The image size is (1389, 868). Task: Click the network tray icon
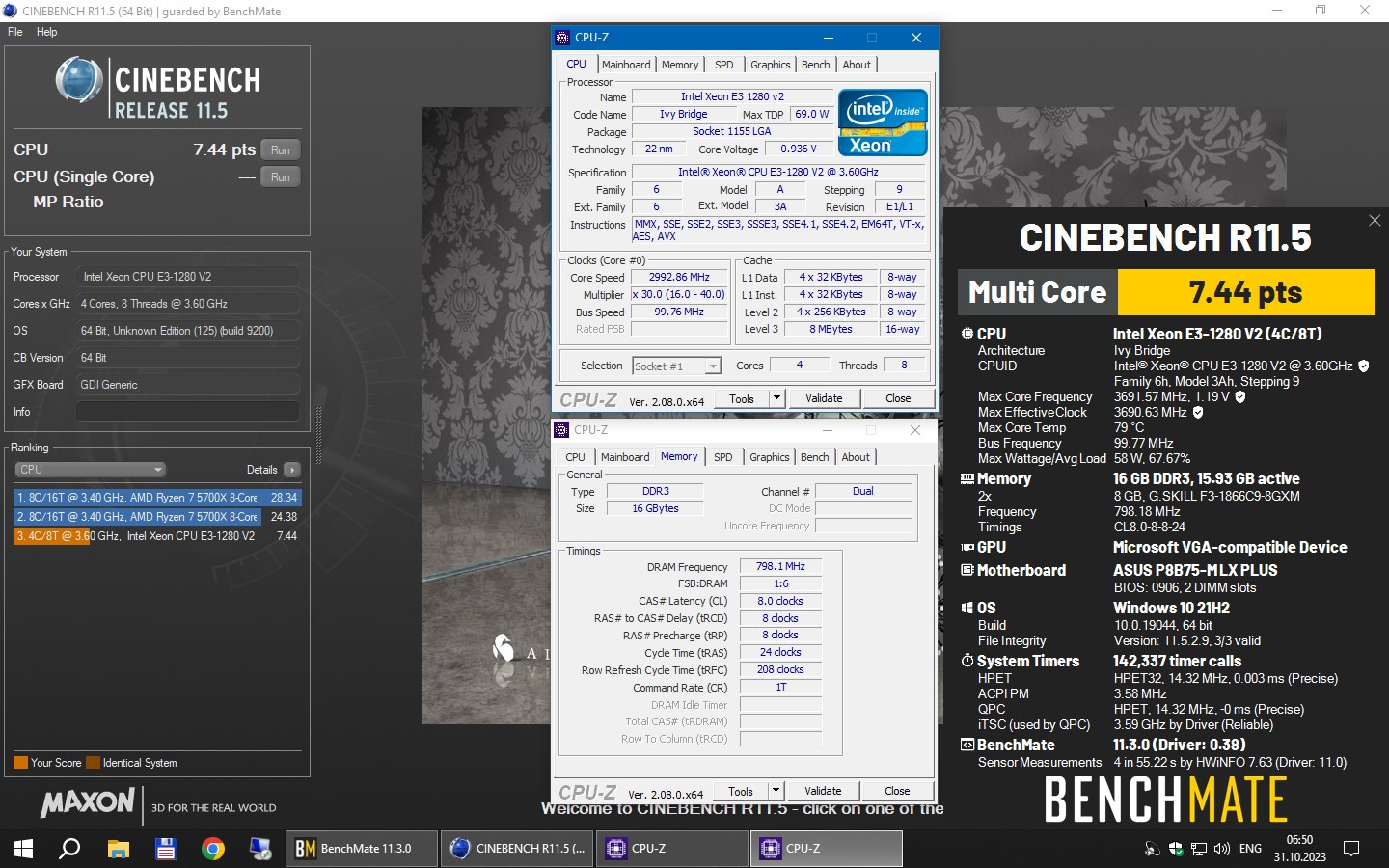(x=1199, y=849)
